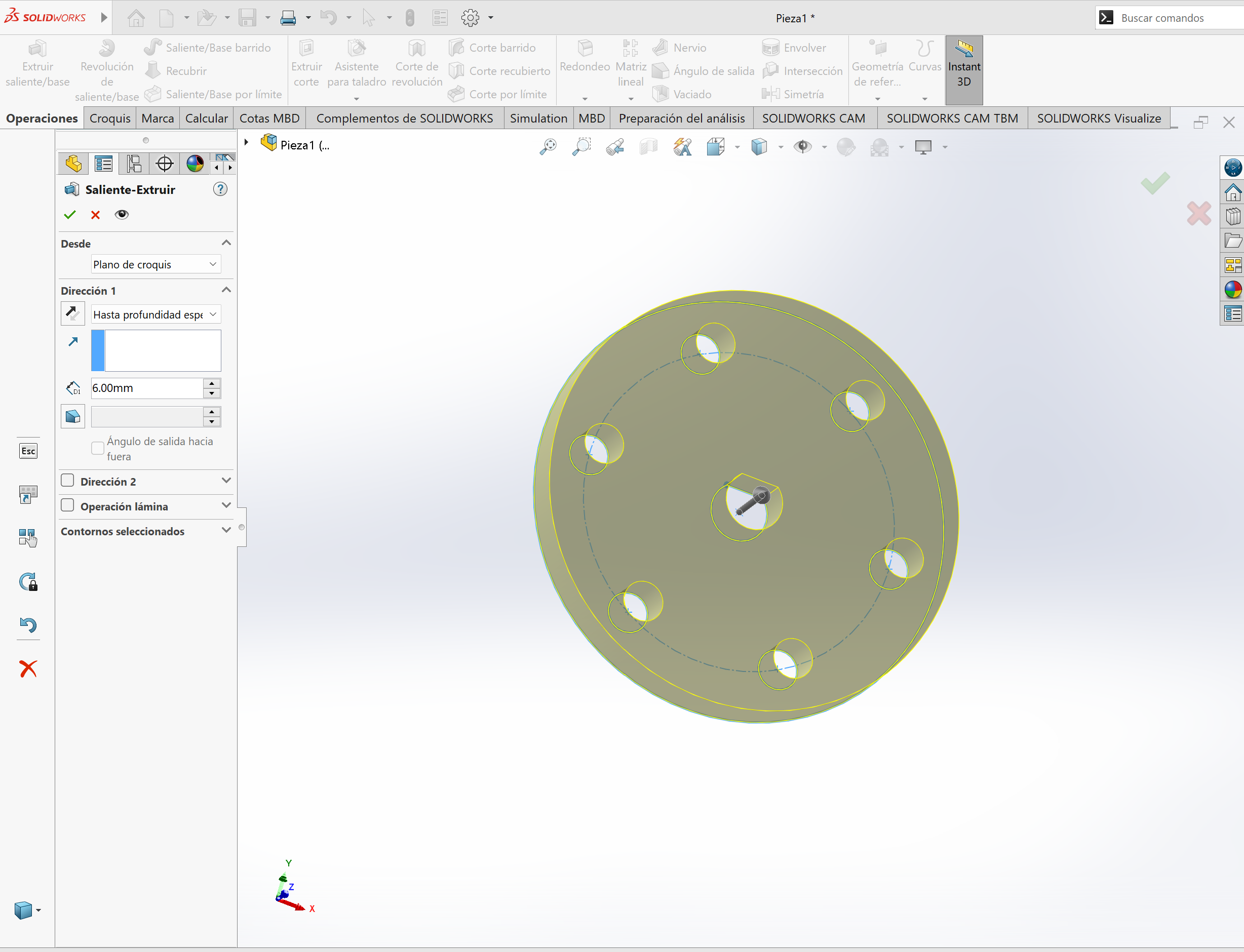Viewport: 1244px width, 952px height.
Task: Collapse the Desde section
Action: (x=226, y=243)
